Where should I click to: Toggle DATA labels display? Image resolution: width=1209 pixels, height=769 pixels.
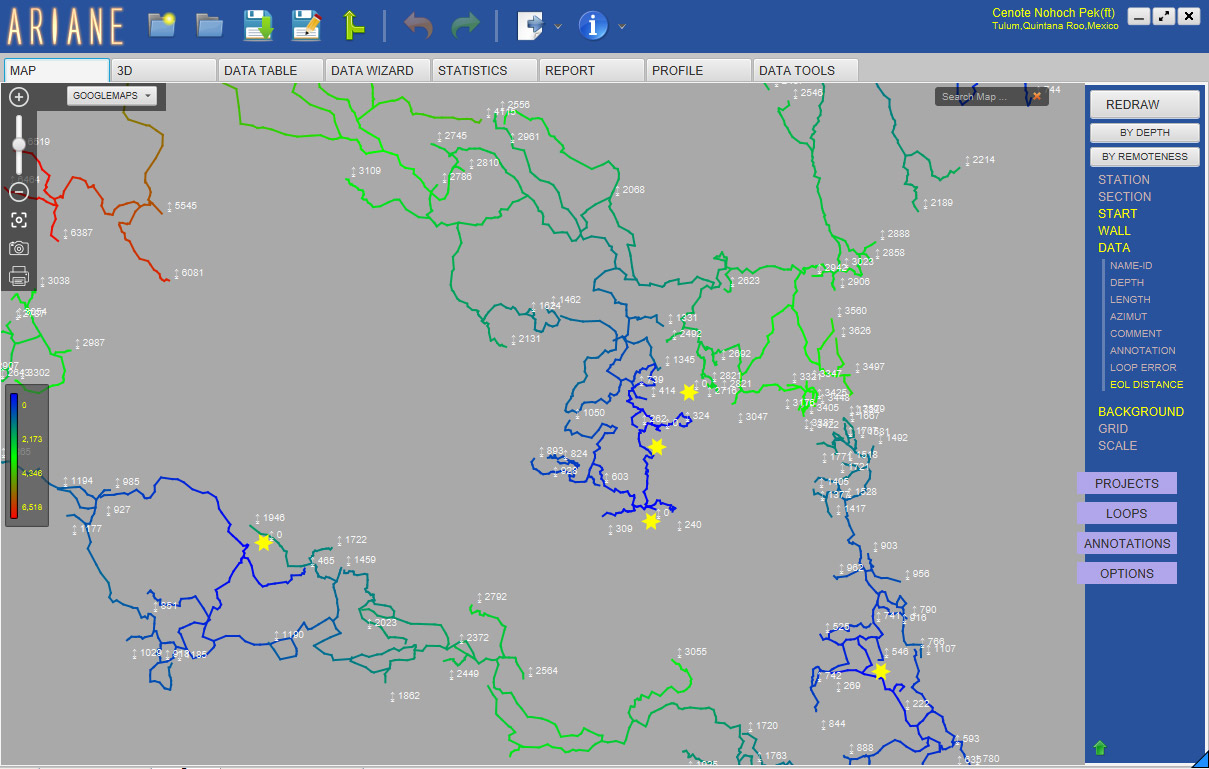coord(1114,248)
